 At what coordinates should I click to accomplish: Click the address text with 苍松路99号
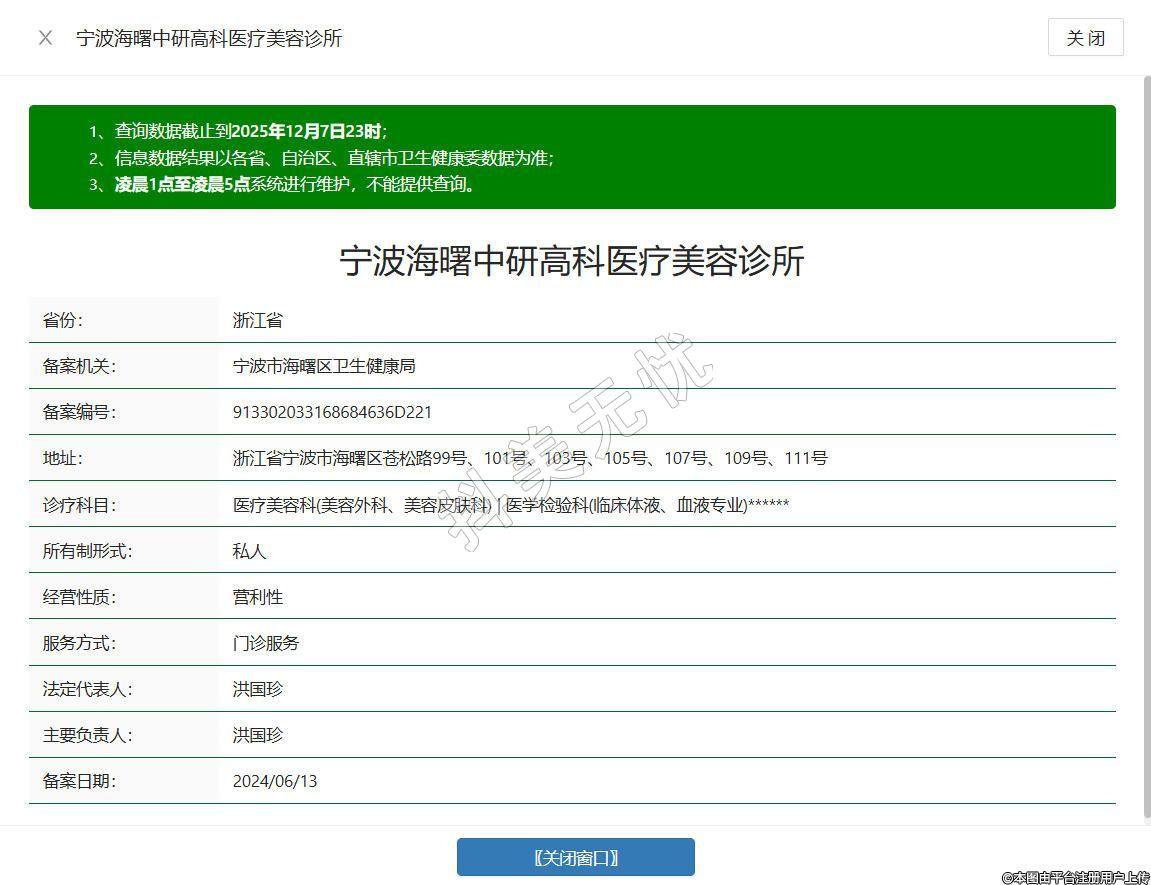(x=530, y=458)
